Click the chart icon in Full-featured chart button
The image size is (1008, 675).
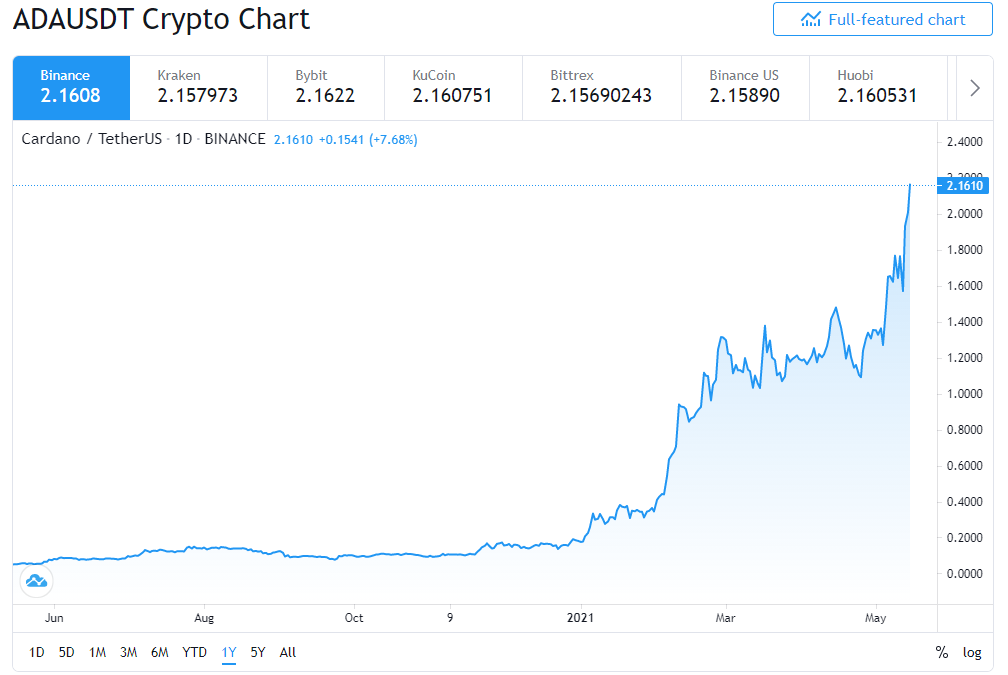coord(811,20)
